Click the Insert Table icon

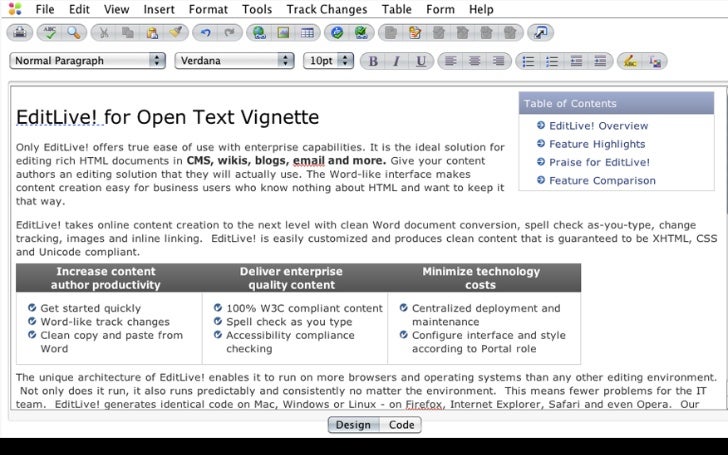[x=307, y=32]
